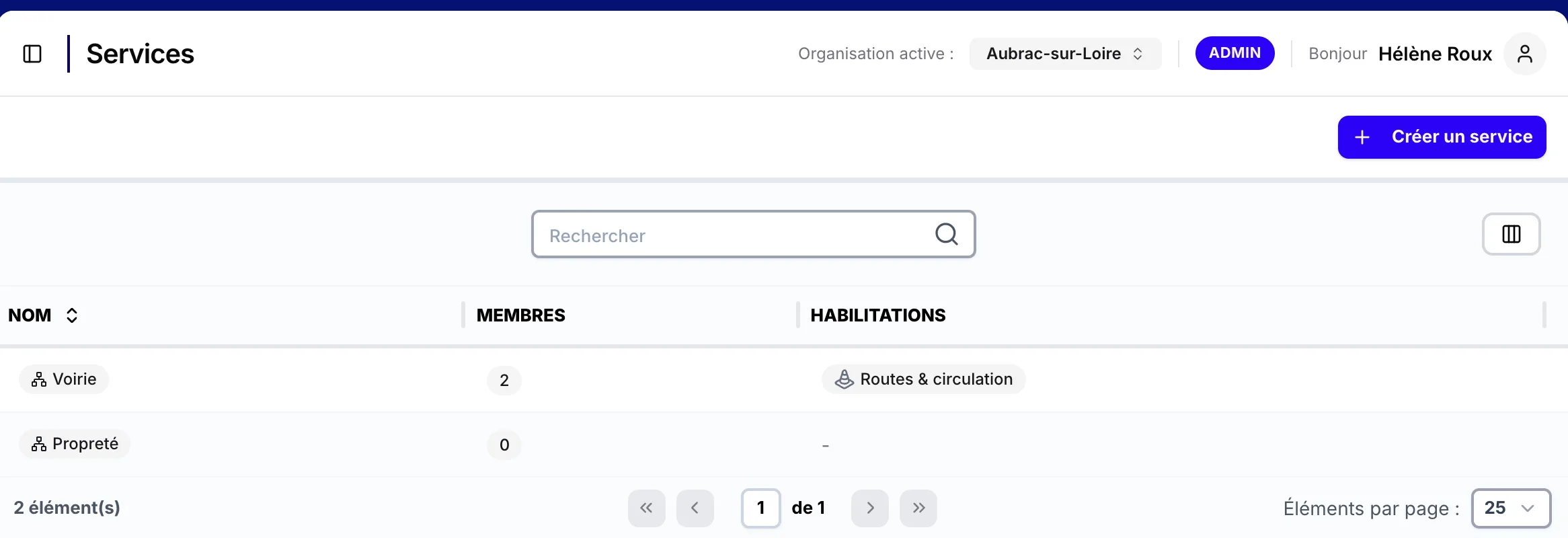The height and width of the screenshot is (538, 1568).
Task: Click the Services page title
Action: point(141,54)
